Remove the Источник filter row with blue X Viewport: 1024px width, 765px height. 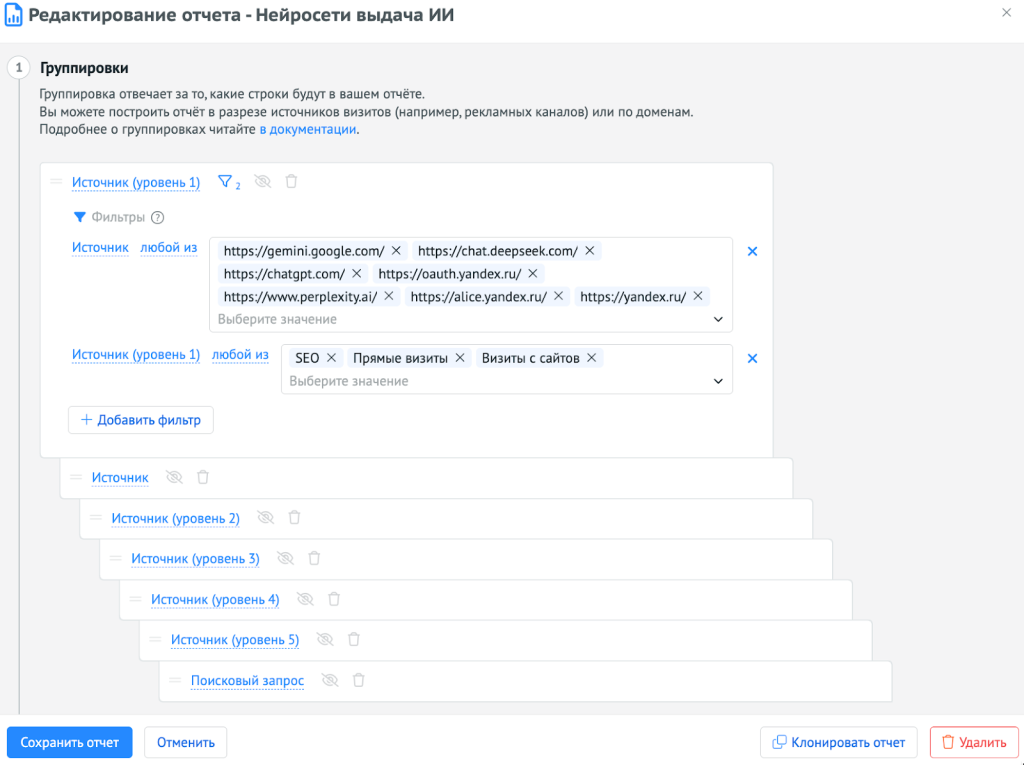pos(753,251)
